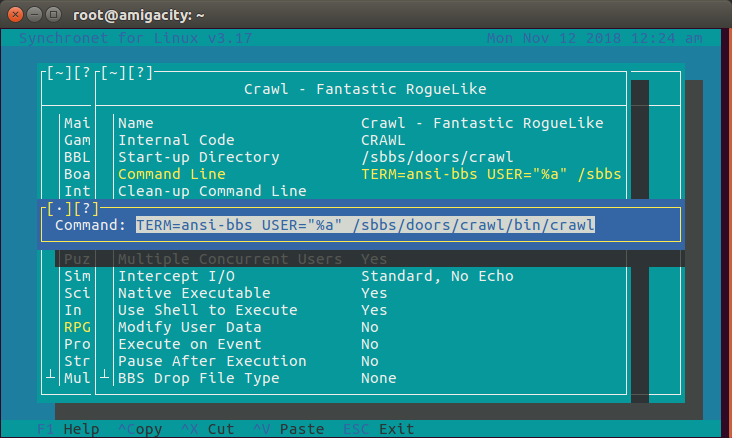
Task: Click the [?] help button on Command dialog
Action: click(86, 208)
